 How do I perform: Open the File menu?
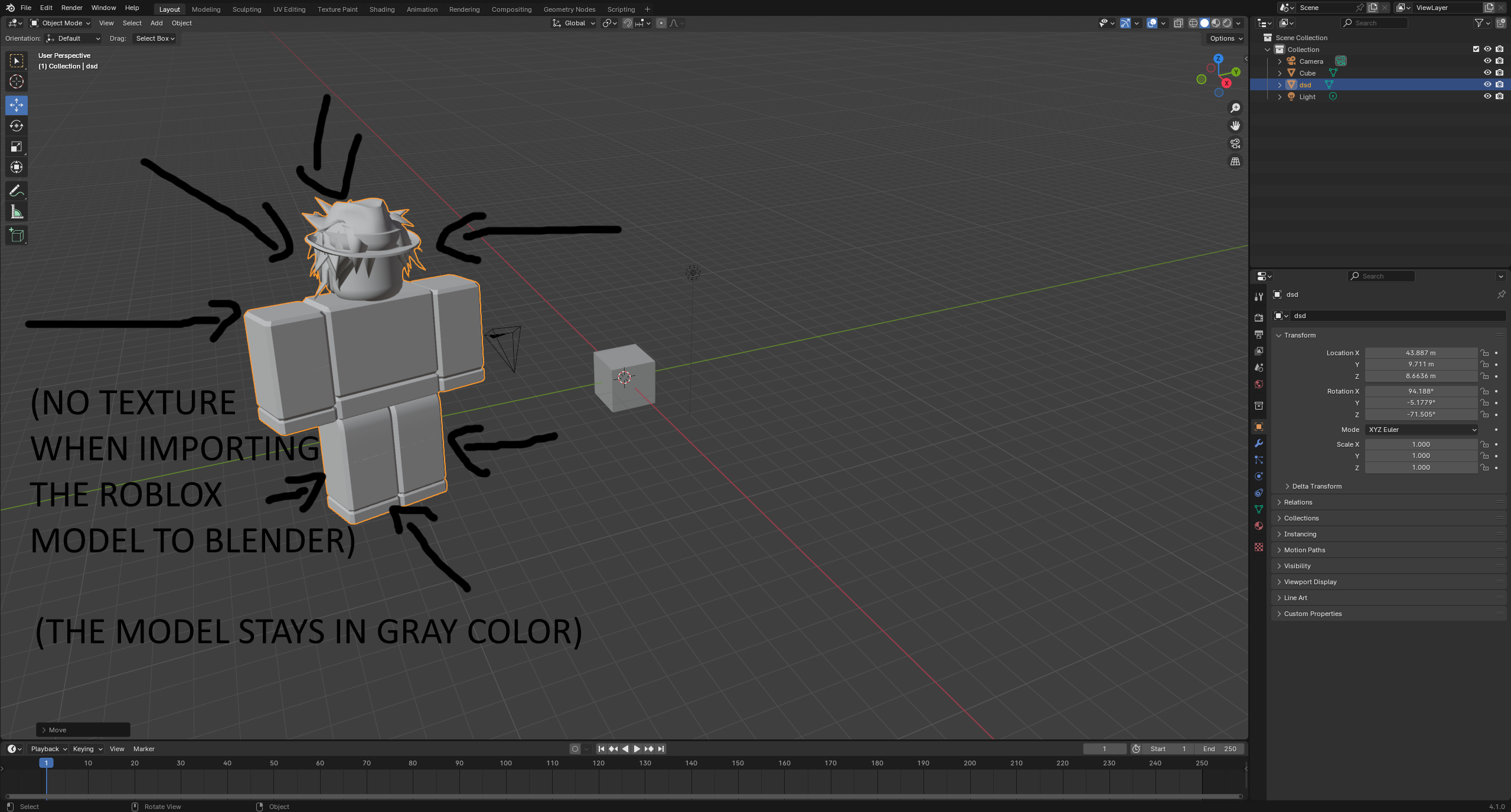pos(26,8)
